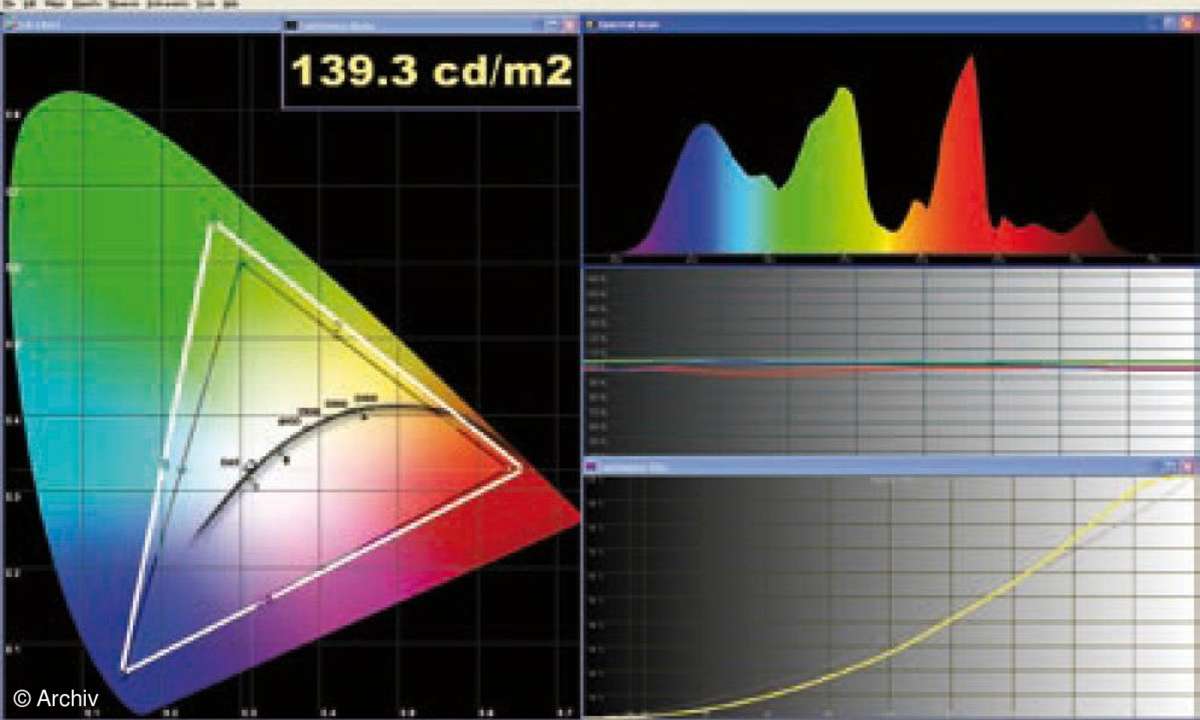Click the blue peak in the spectrum graph
The image size is (1200, 720).
(x=705, y=130)
